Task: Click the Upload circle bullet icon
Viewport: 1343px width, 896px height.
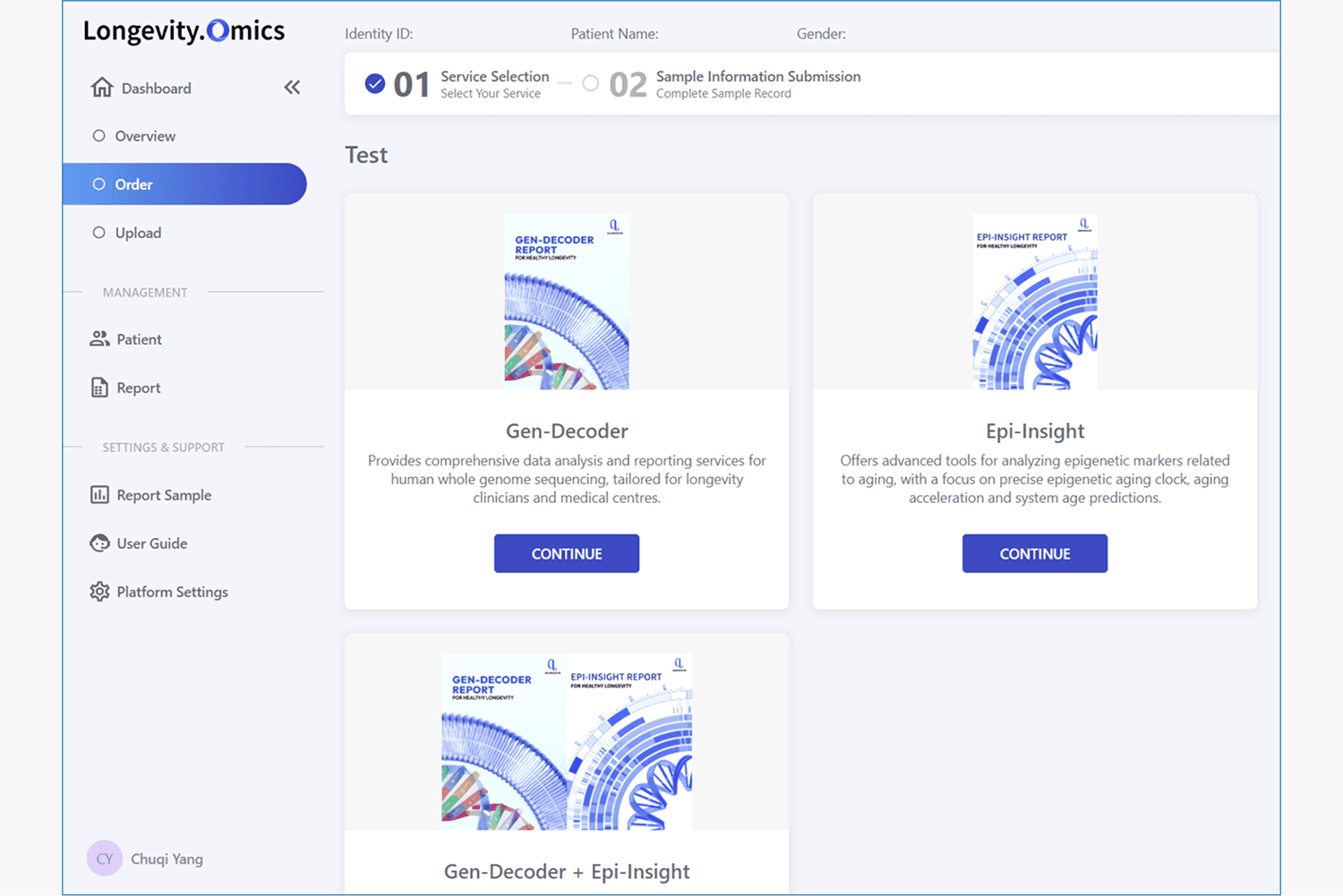Action: click(98, 233)
